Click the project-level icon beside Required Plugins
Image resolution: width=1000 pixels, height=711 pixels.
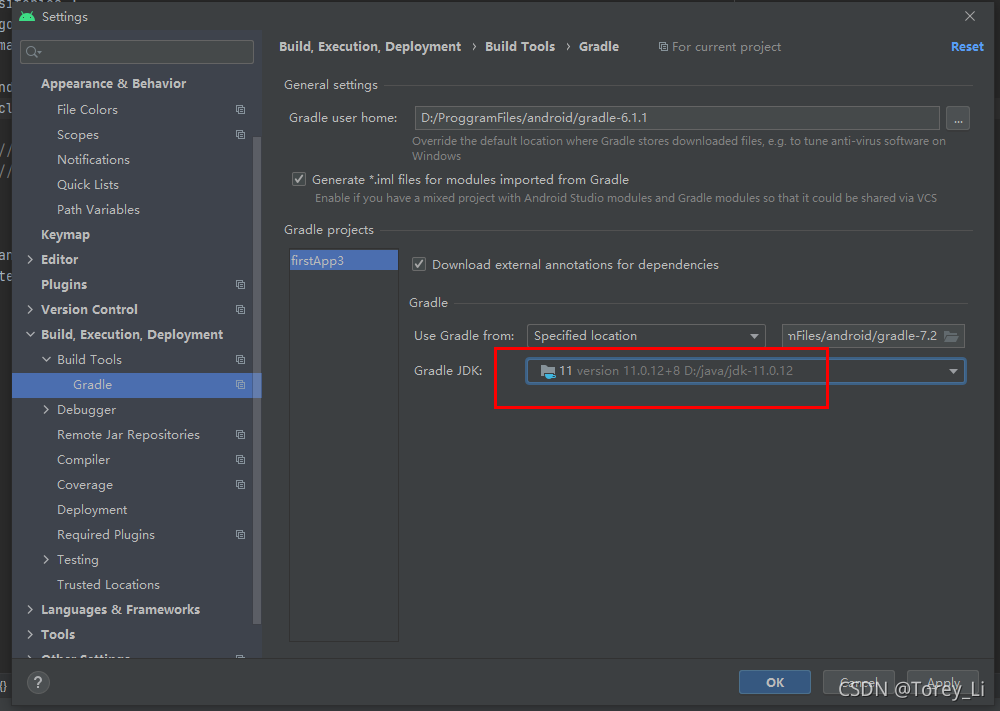pyautogui.click(x=240, y=534)
